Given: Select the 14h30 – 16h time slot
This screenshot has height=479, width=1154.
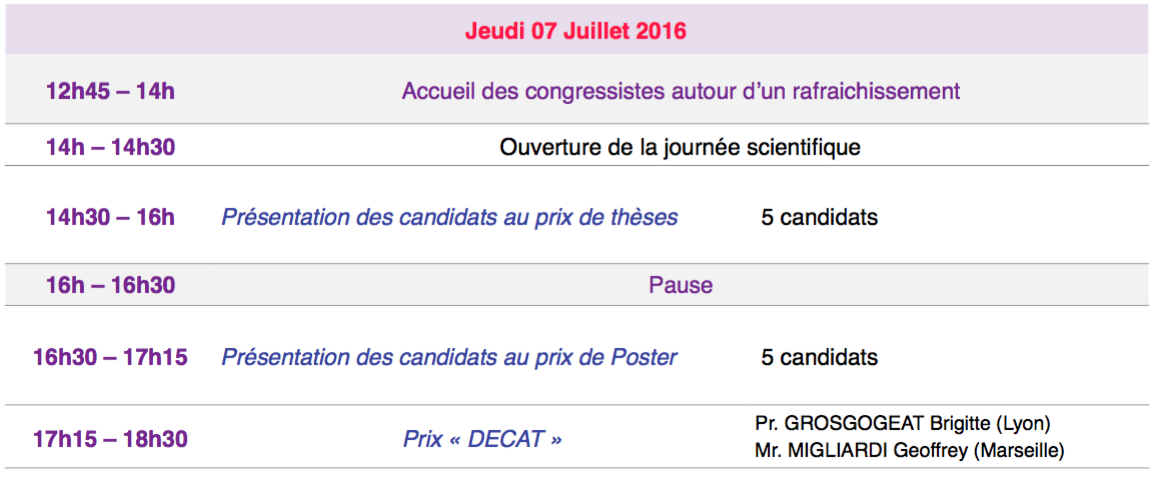Looking at the screenshot, I should click(110, 217).
